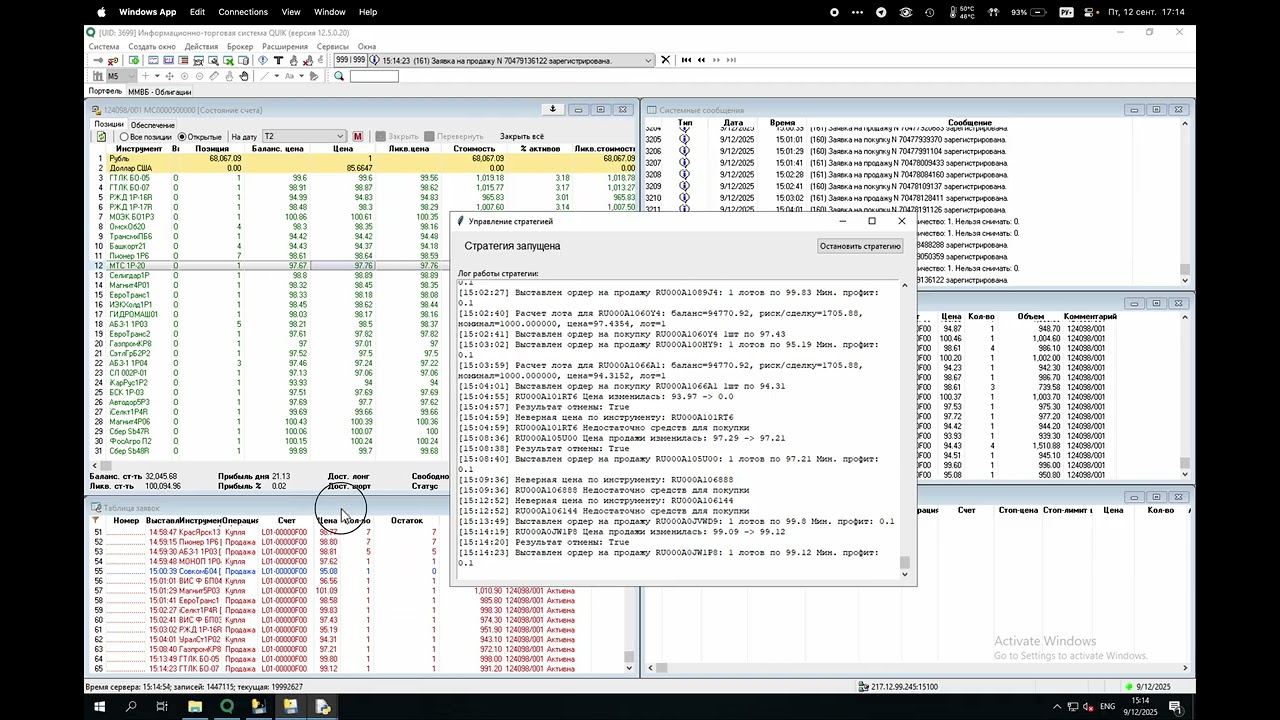Click the red M icon in account window
The height and width of the screenshot is (720, 1280).
click(x=357, y=136)
